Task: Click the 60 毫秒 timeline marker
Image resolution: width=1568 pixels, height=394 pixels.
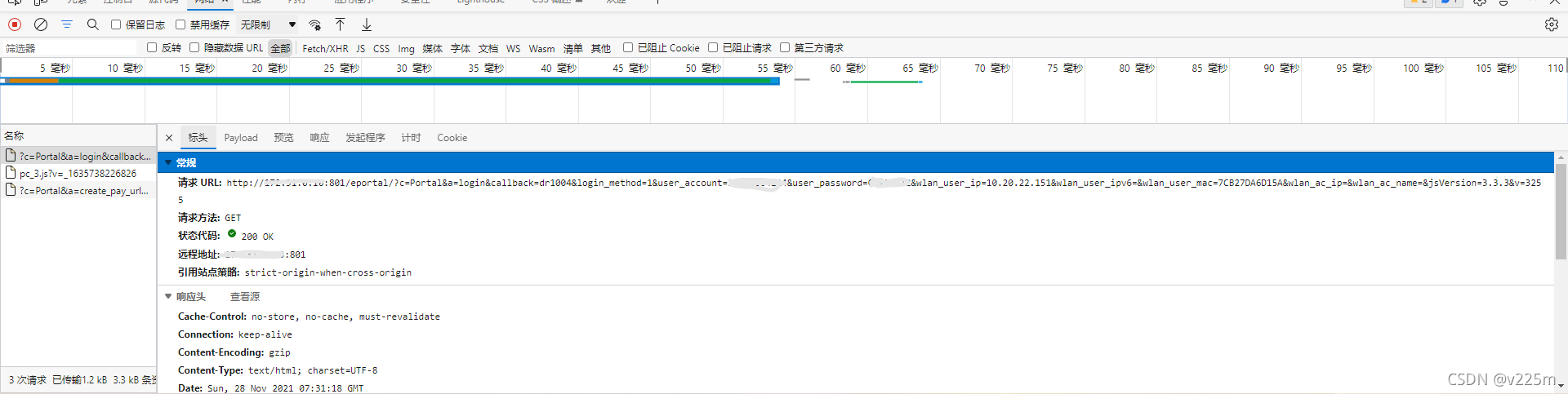Action: click(847, 68)
